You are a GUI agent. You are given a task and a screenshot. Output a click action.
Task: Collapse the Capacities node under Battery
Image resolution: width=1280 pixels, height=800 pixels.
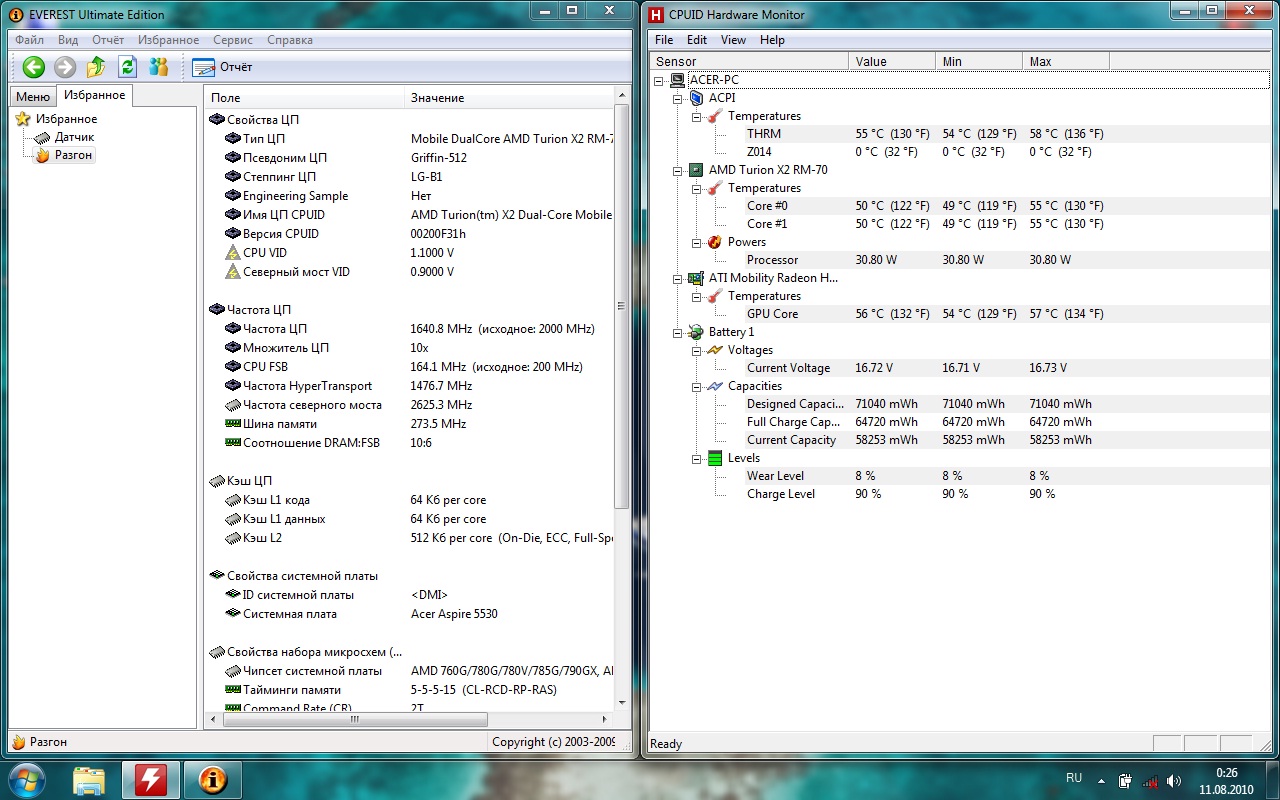coord(697,386)
